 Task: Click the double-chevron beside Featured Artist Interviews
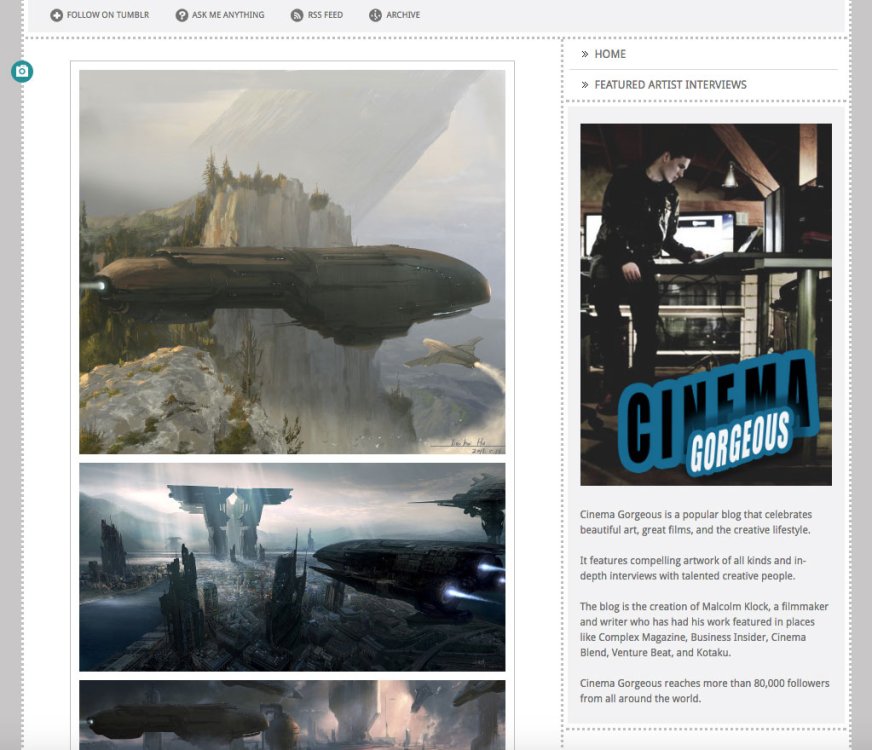(584, 85)
